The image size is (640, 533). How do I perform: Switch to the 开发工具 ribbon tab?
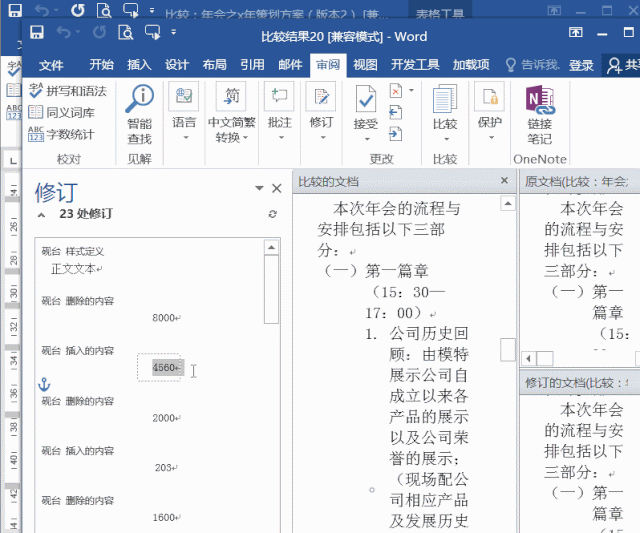click(415, 64)
